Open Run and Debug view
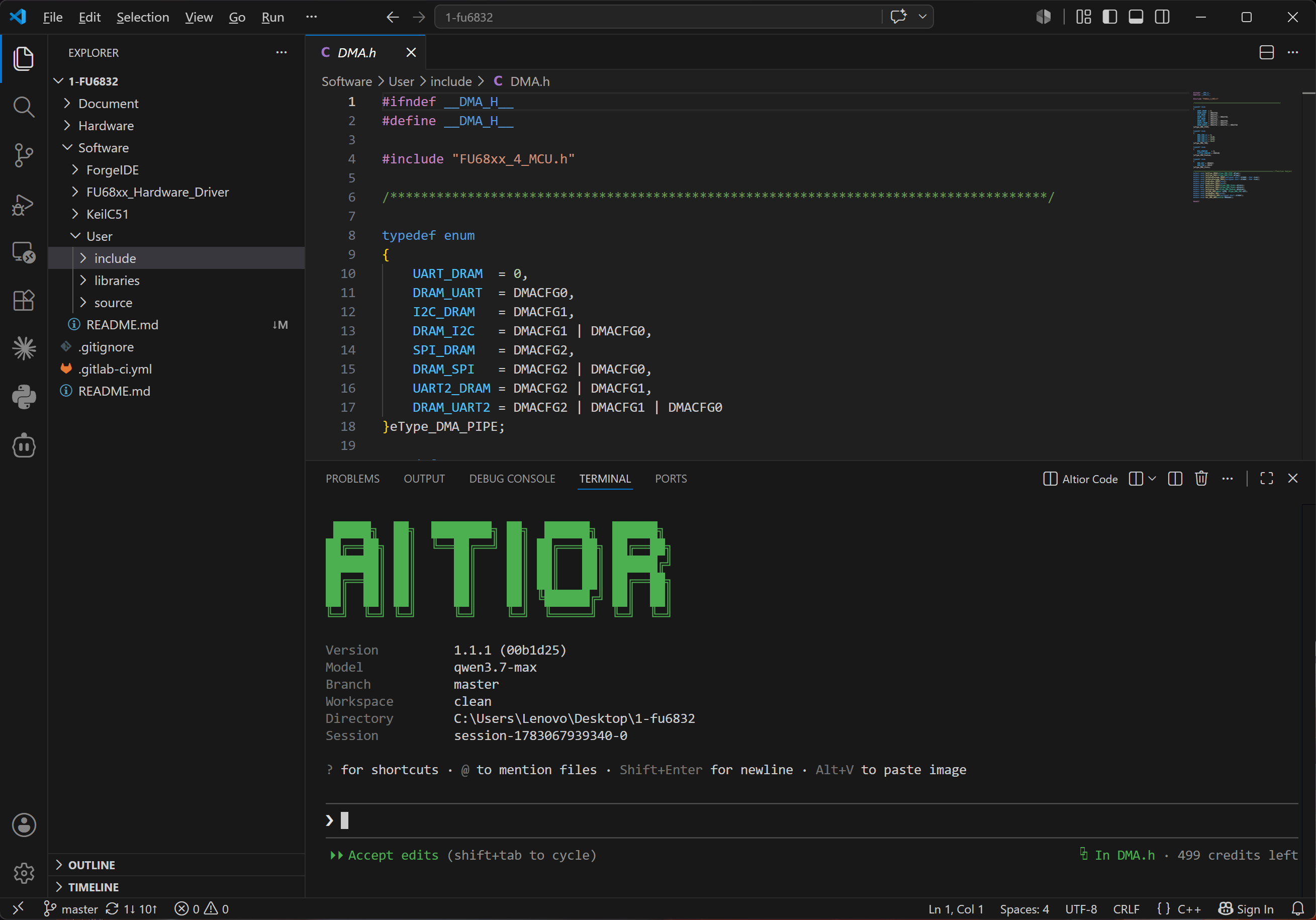The width and height of the screenshot is (1316, 920). 24,204
